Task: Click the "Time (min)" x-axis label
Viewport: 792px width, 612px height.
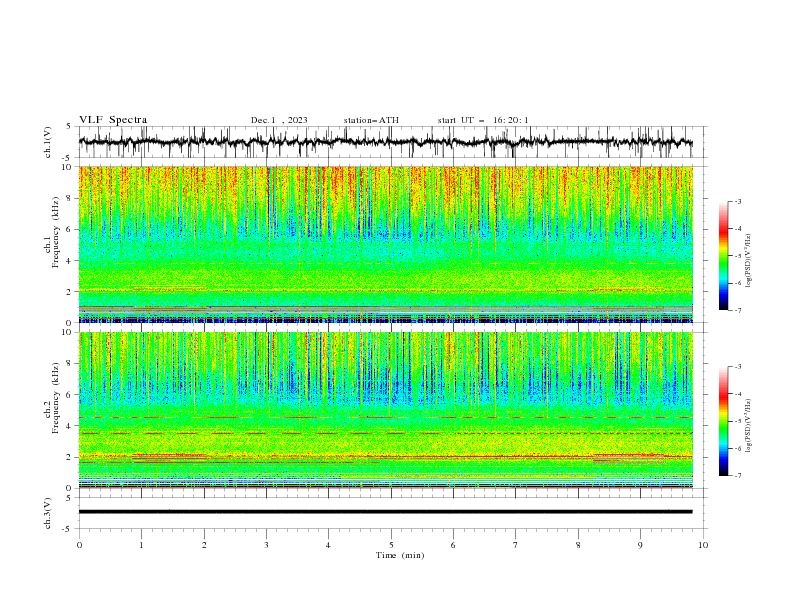Action: (x=400, y=555)
